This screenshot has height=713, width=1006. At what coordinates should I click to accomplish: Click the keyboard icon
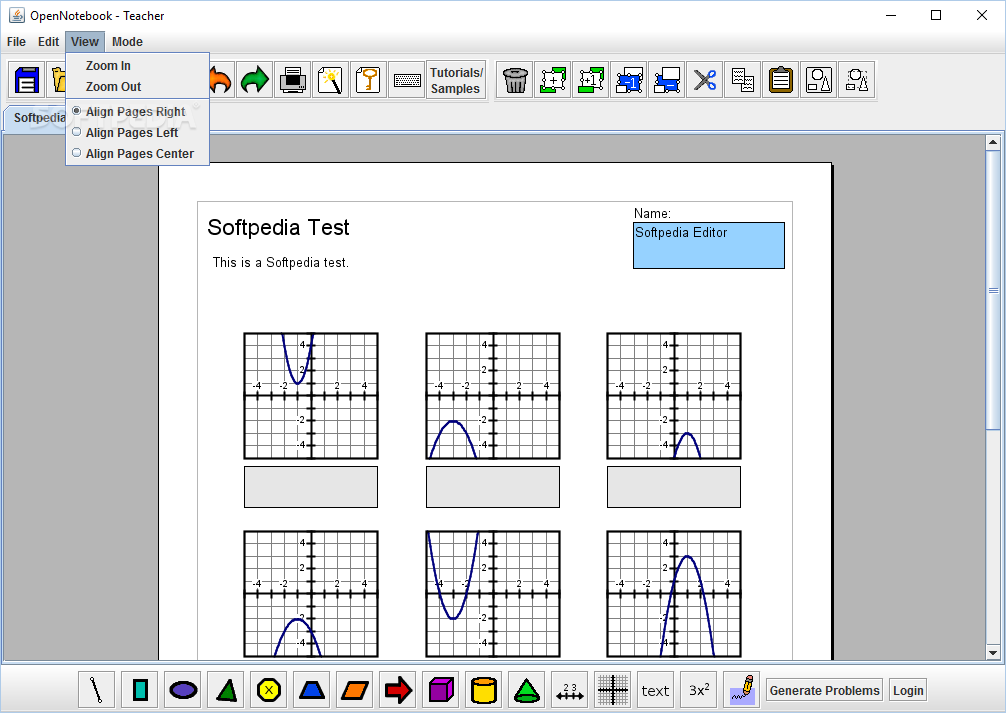coord(407,80)
